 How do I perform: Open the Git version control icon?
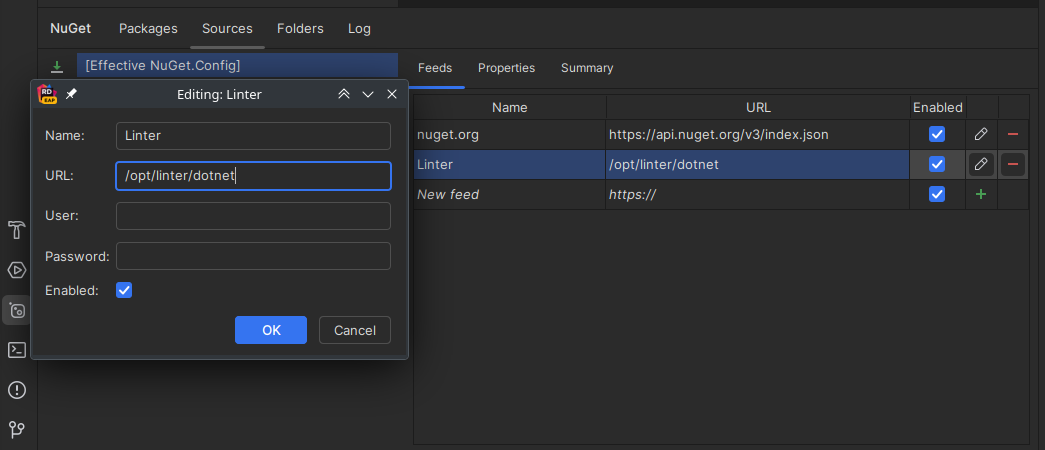tap(17, 428)
